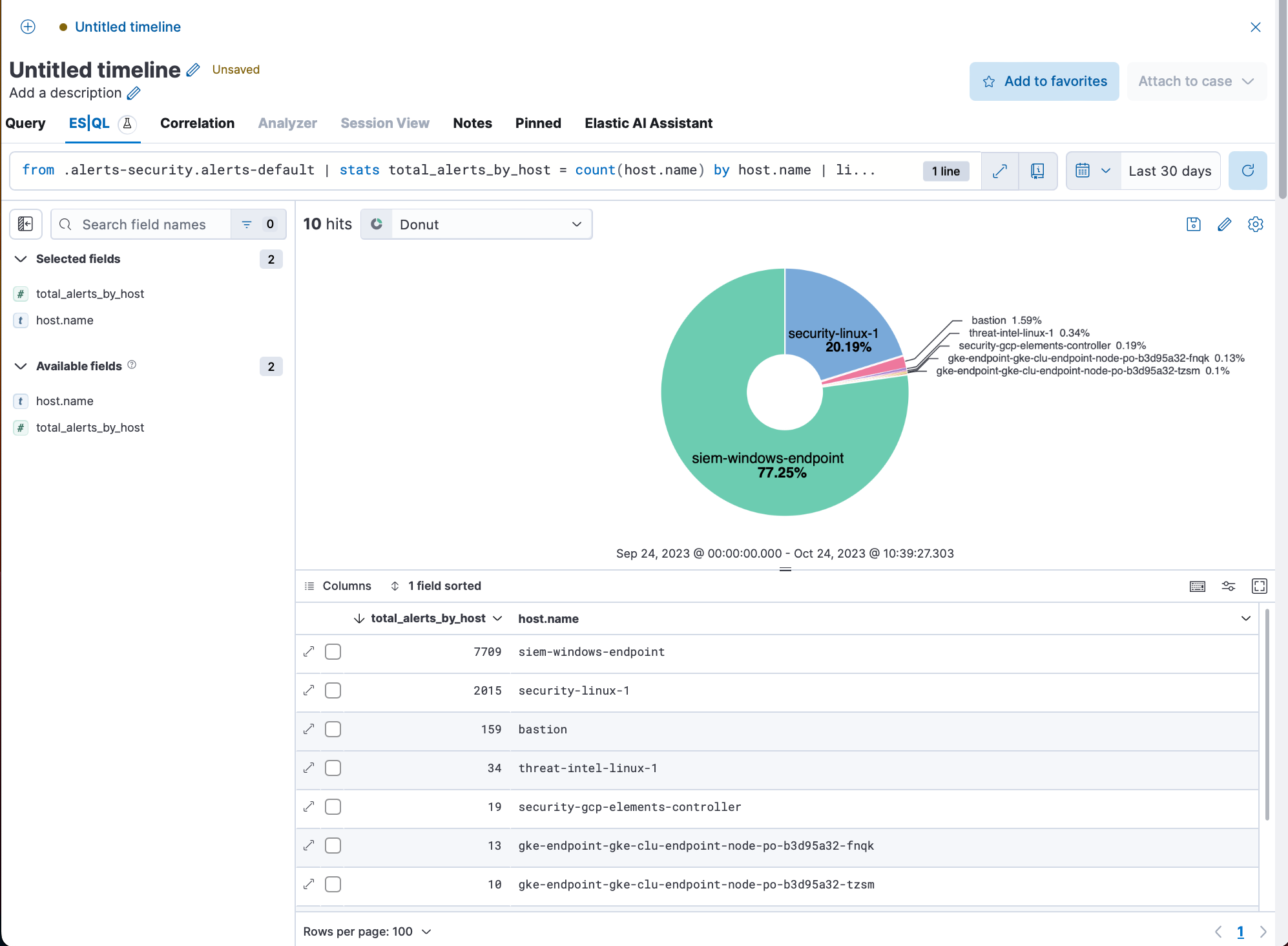Edit the visualization with pencil icon
This screenshot has height=946, width=1288.
click(1224, 224)
